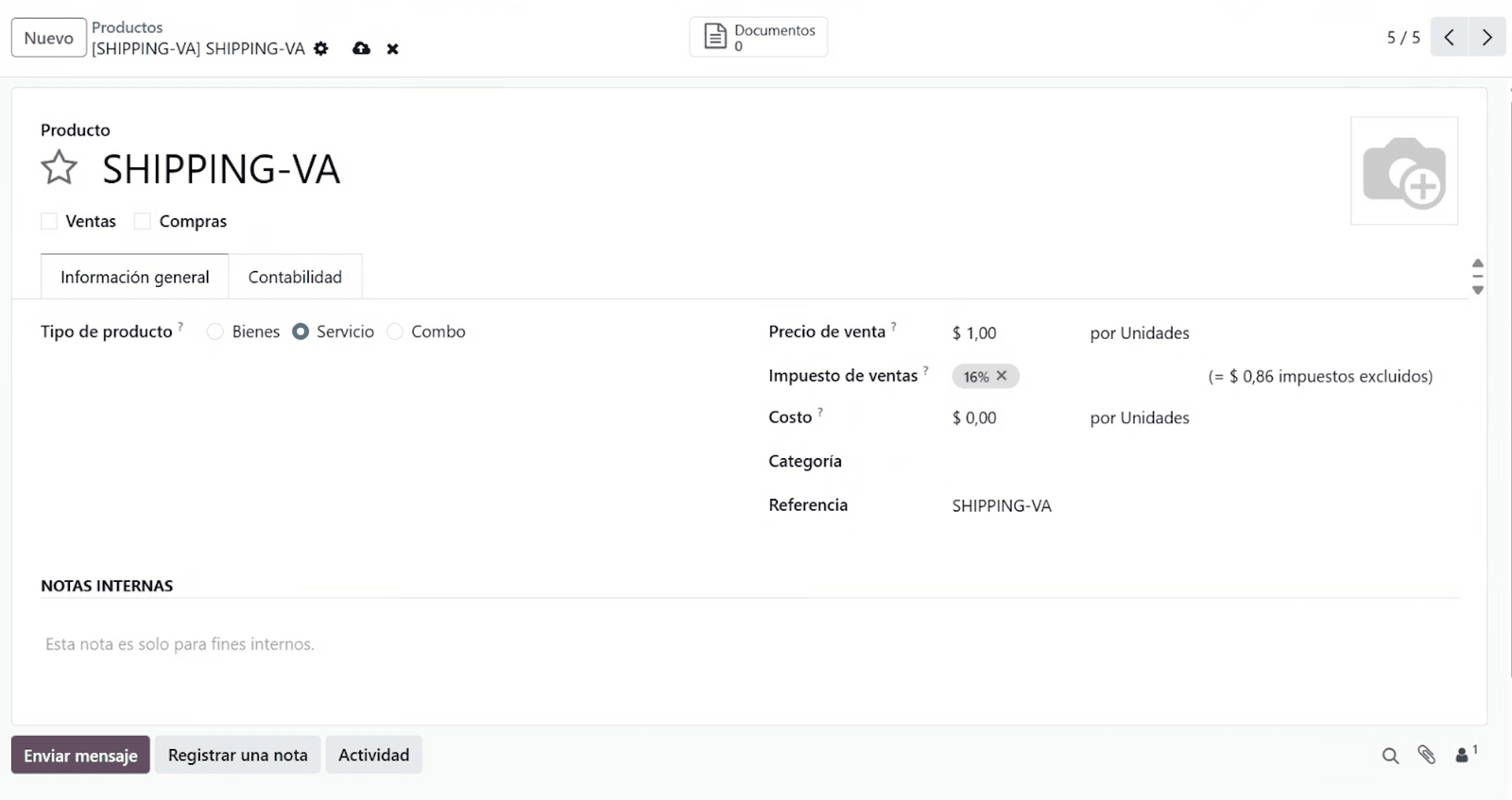Click Registrar una nota button
The image size is (1512, 800).
pos(238,755)
